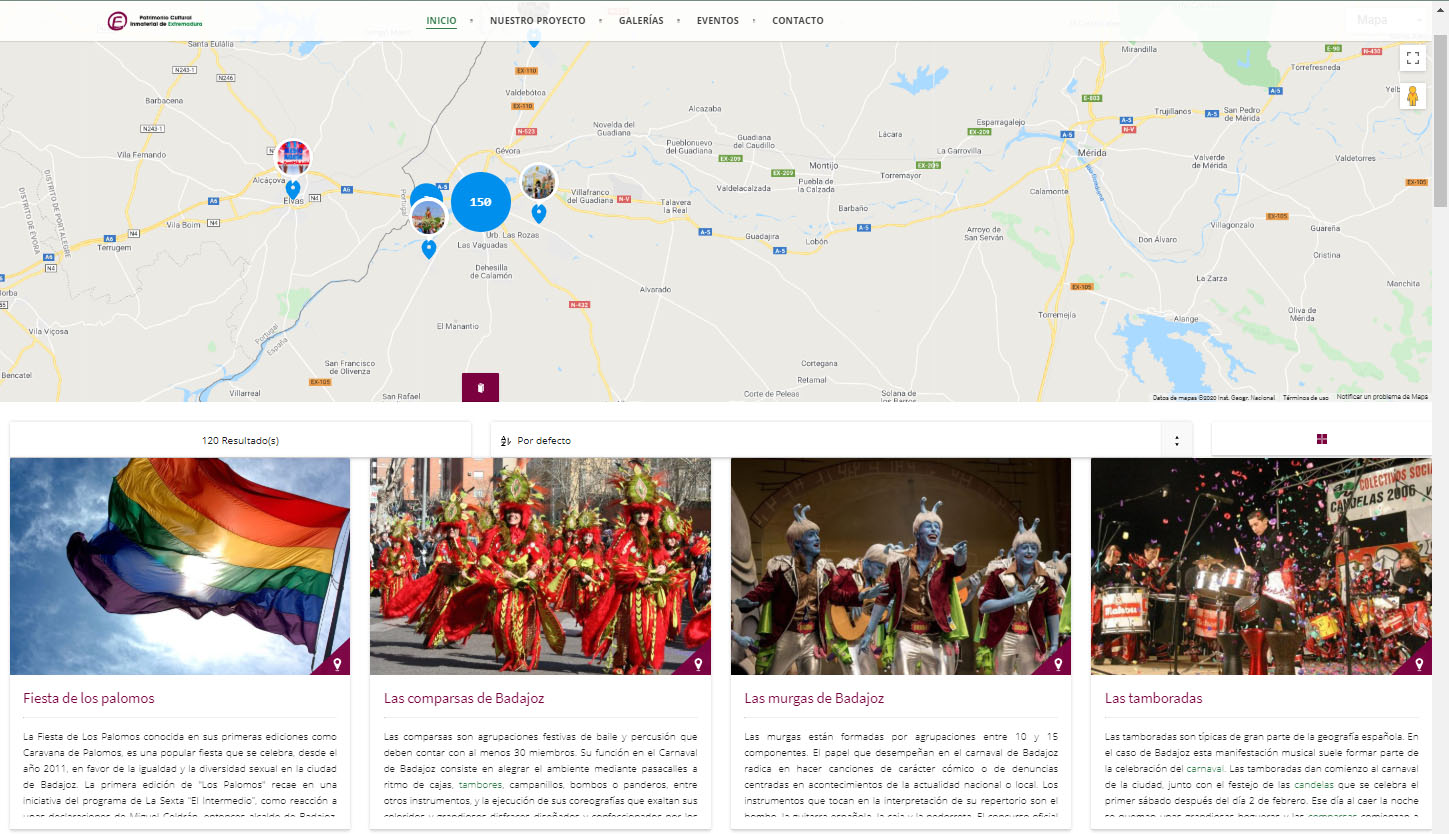The image size is (1449, 834).
Task: Click the blue pin near Villafranco del Guadiana
Action: [x=539, y=213]
